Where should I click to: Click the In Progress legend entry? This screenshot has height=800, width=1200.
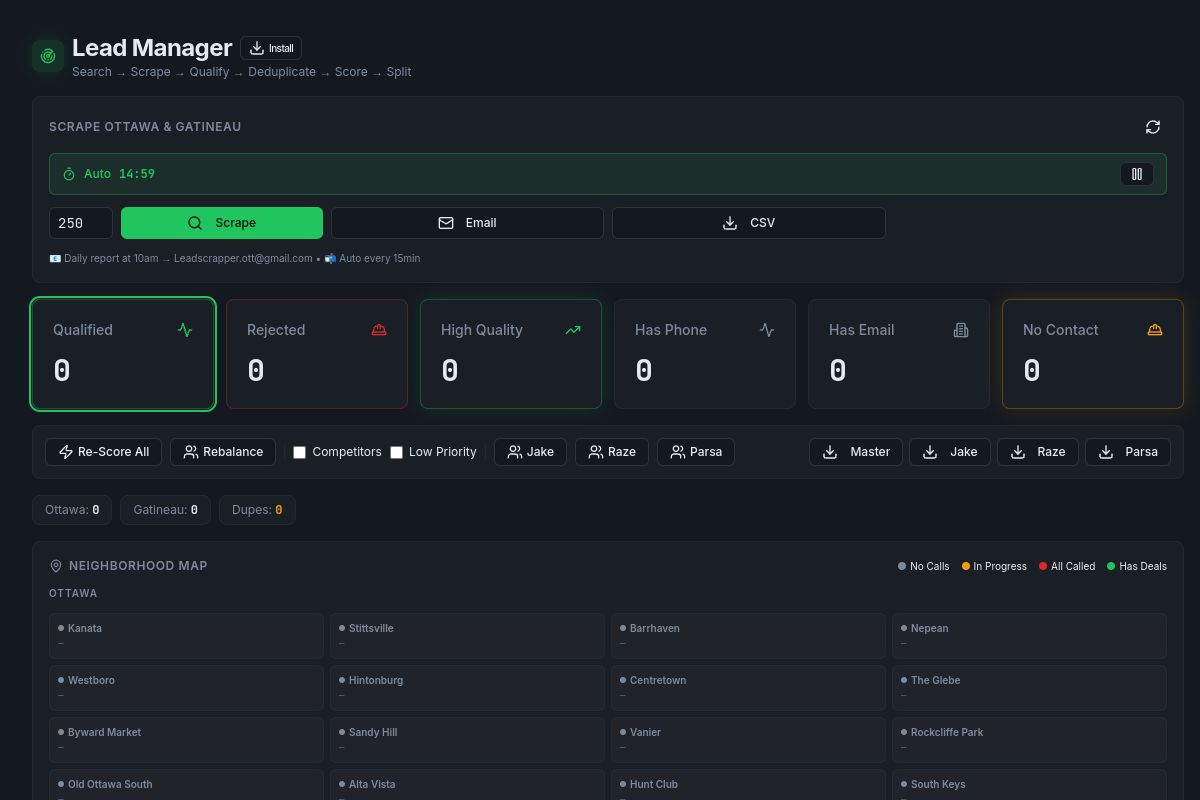point(994,566)
